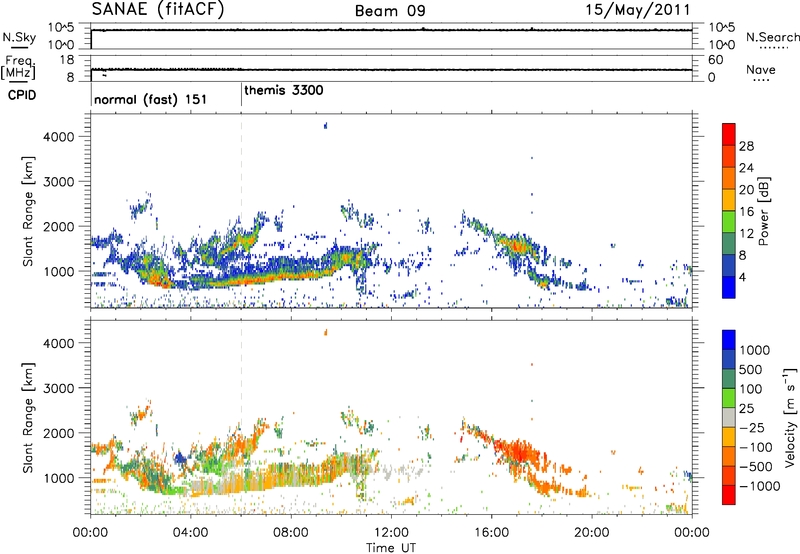
Task: Select the Beam 09 heading
Action: point(390,11)
